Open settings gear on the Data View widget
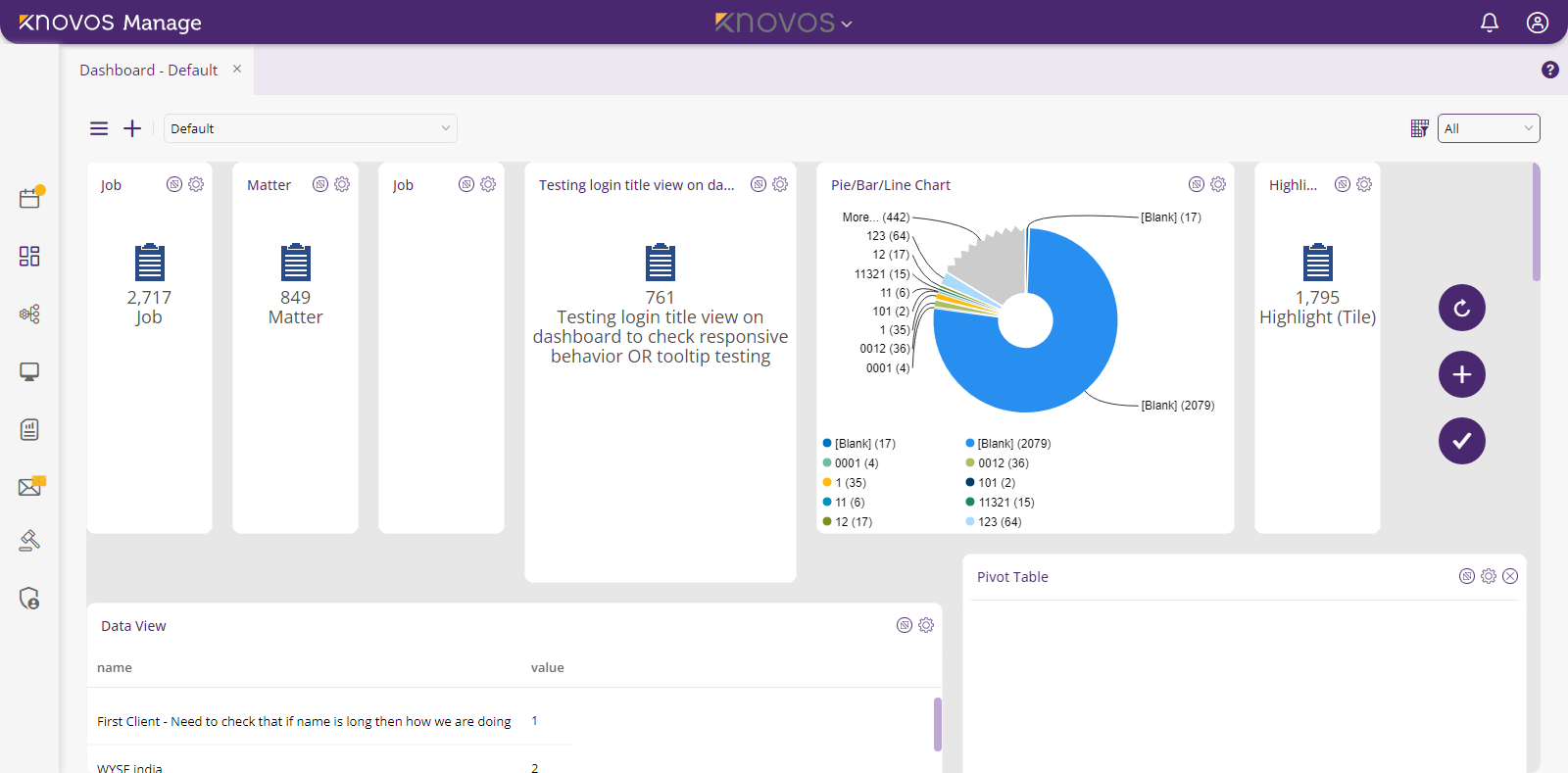 pyautogui.click(x=926, y=625)
